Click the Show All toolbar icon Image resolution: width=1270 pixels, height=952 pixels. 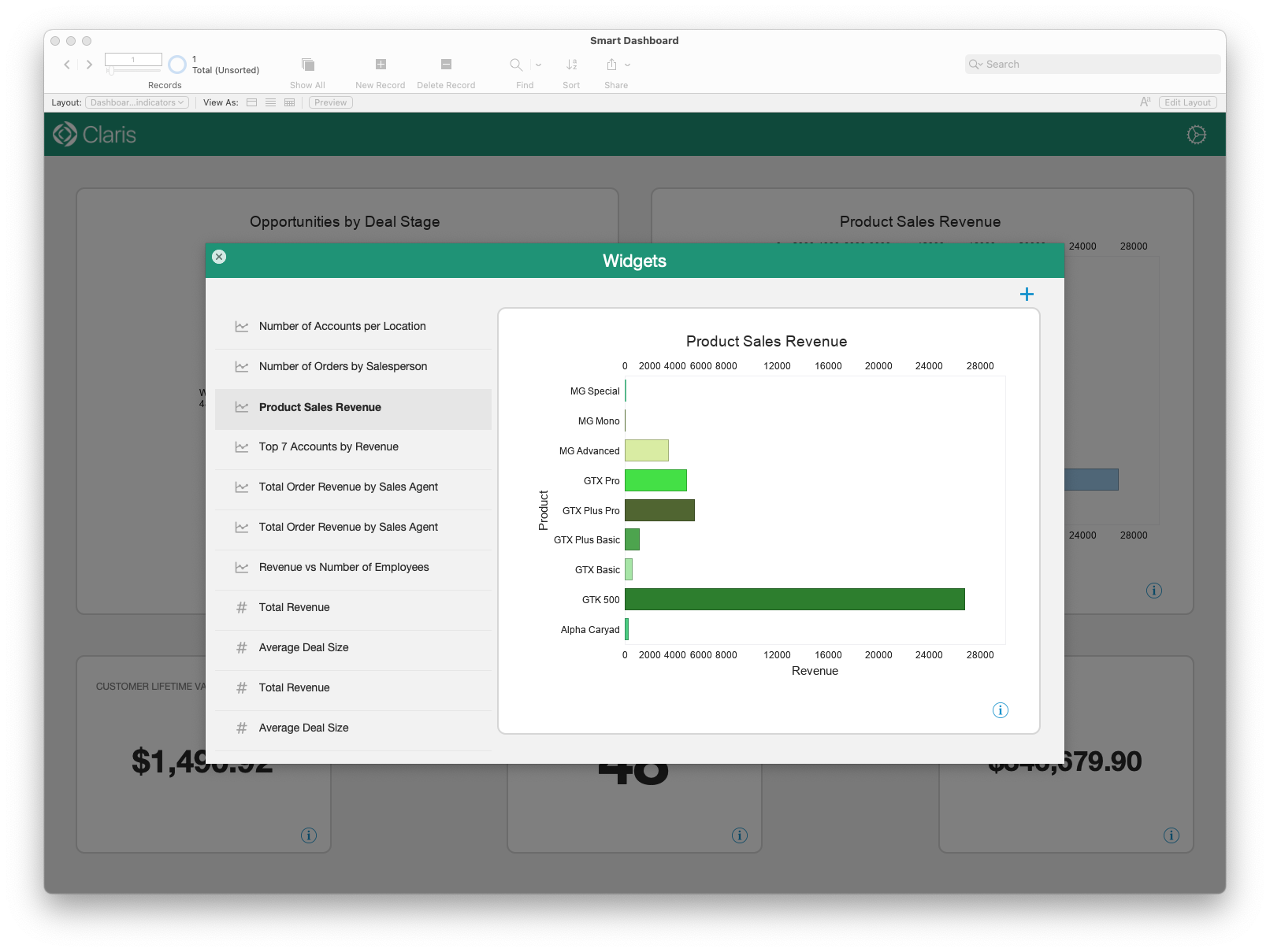click(308, 65)
